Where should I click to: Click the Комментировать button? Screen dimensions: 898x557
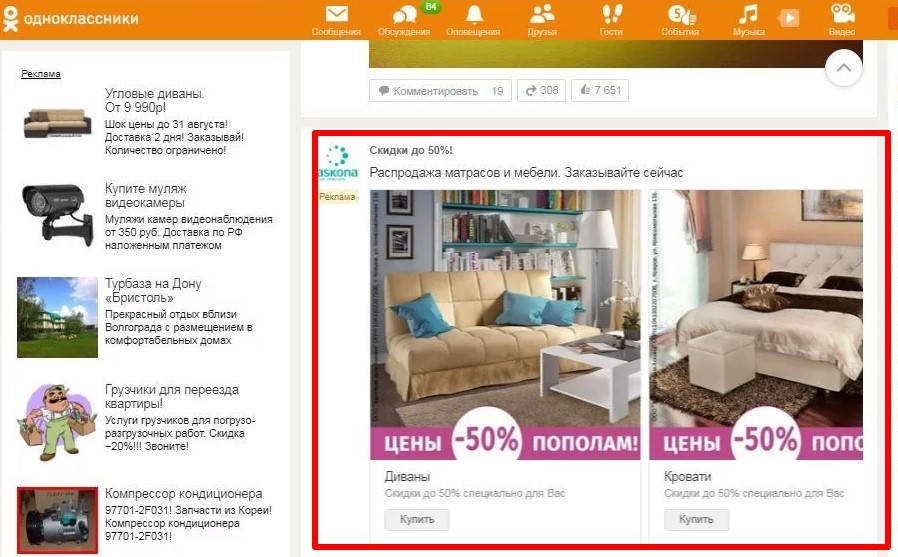pos(440,91)
